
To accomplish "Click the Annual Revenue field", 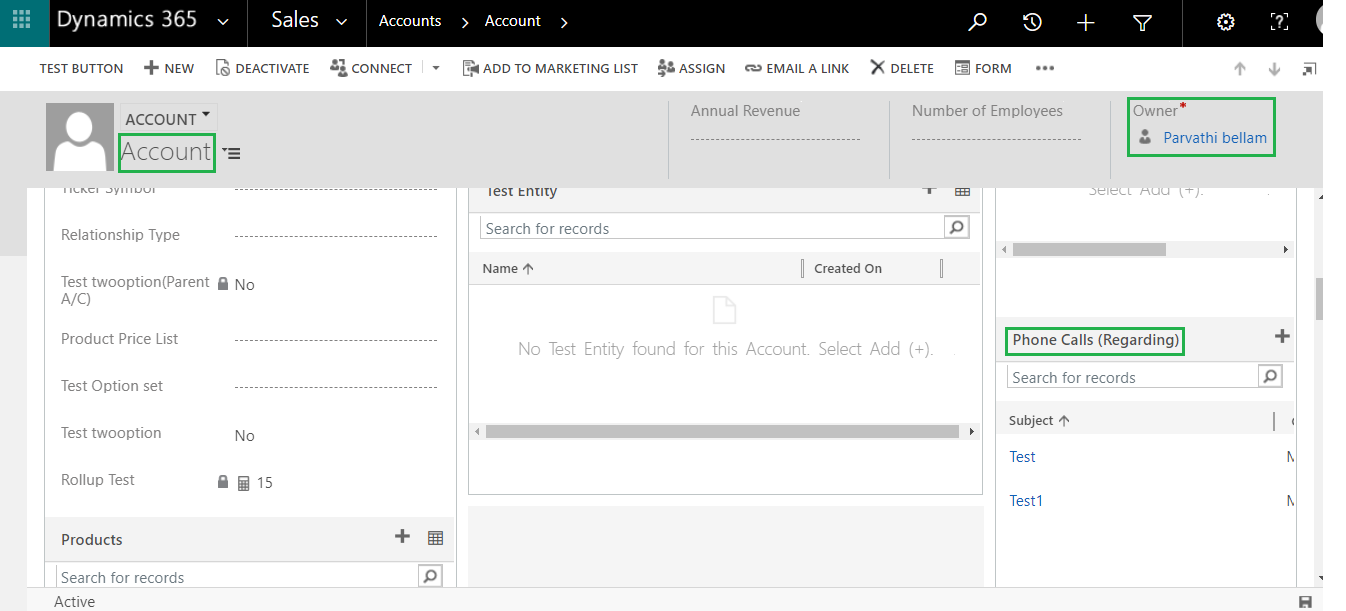I will (x=776, y=138).
